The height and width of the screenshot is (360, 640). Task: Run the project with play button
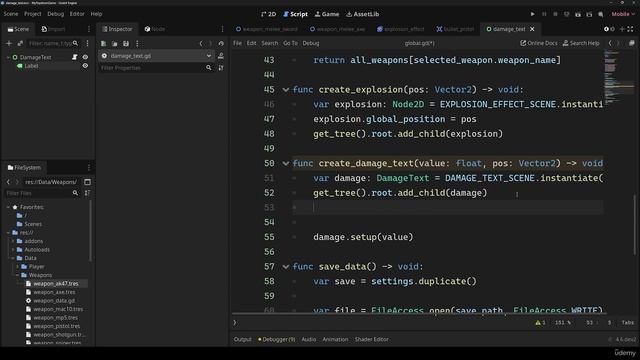tap(532, 14)
